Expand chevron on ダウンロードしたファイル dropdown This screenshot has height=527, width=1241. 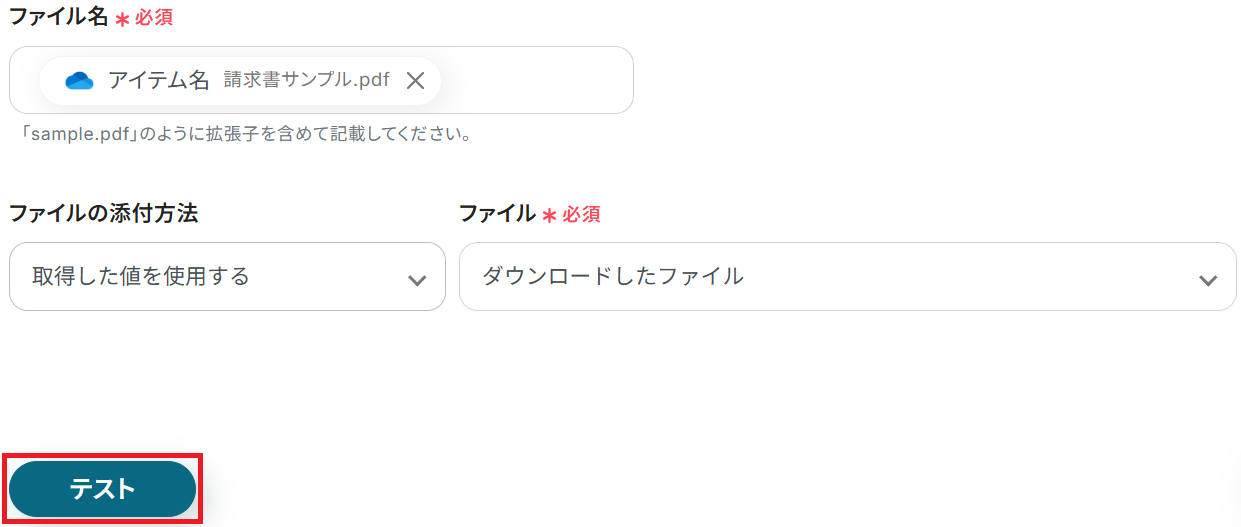(1208, 280)
